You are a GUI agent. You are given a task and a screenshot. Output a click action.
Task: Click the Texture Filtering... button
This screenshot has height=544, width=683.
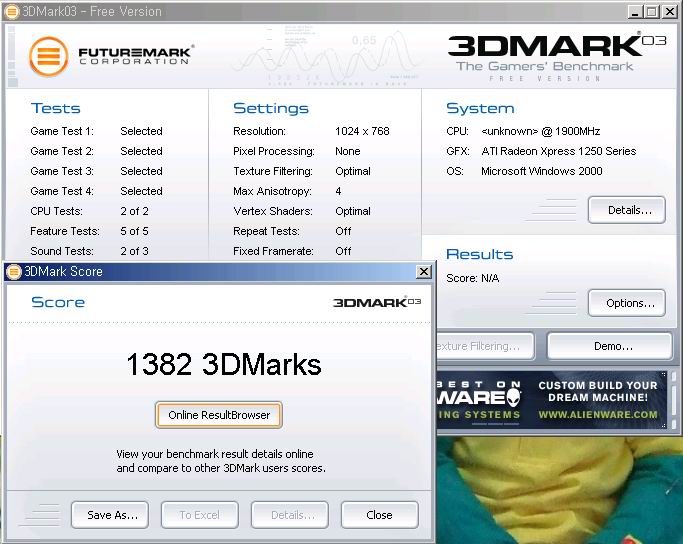tap(485, 346)
